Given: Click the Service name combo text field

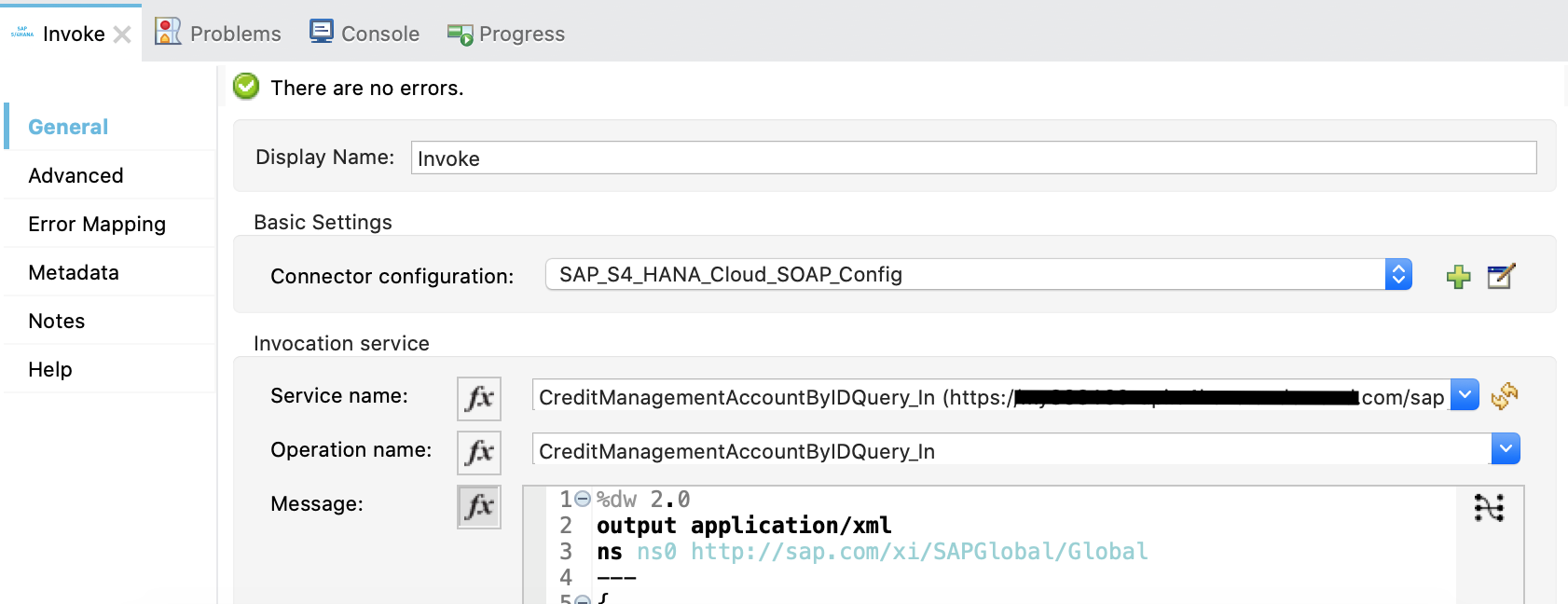Looking at the screenshot, I should pyautogui.click(x=990, y=395).
